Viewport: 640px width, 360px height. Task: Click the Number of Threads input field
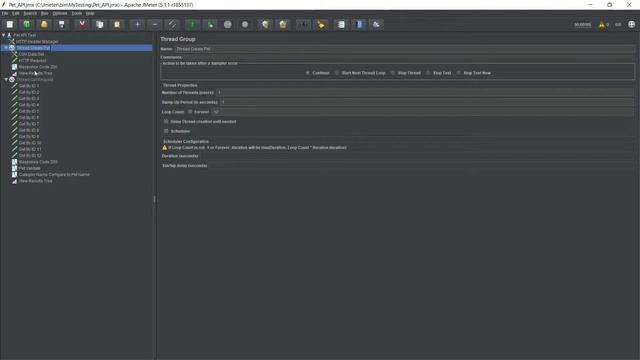coord(425,93)
